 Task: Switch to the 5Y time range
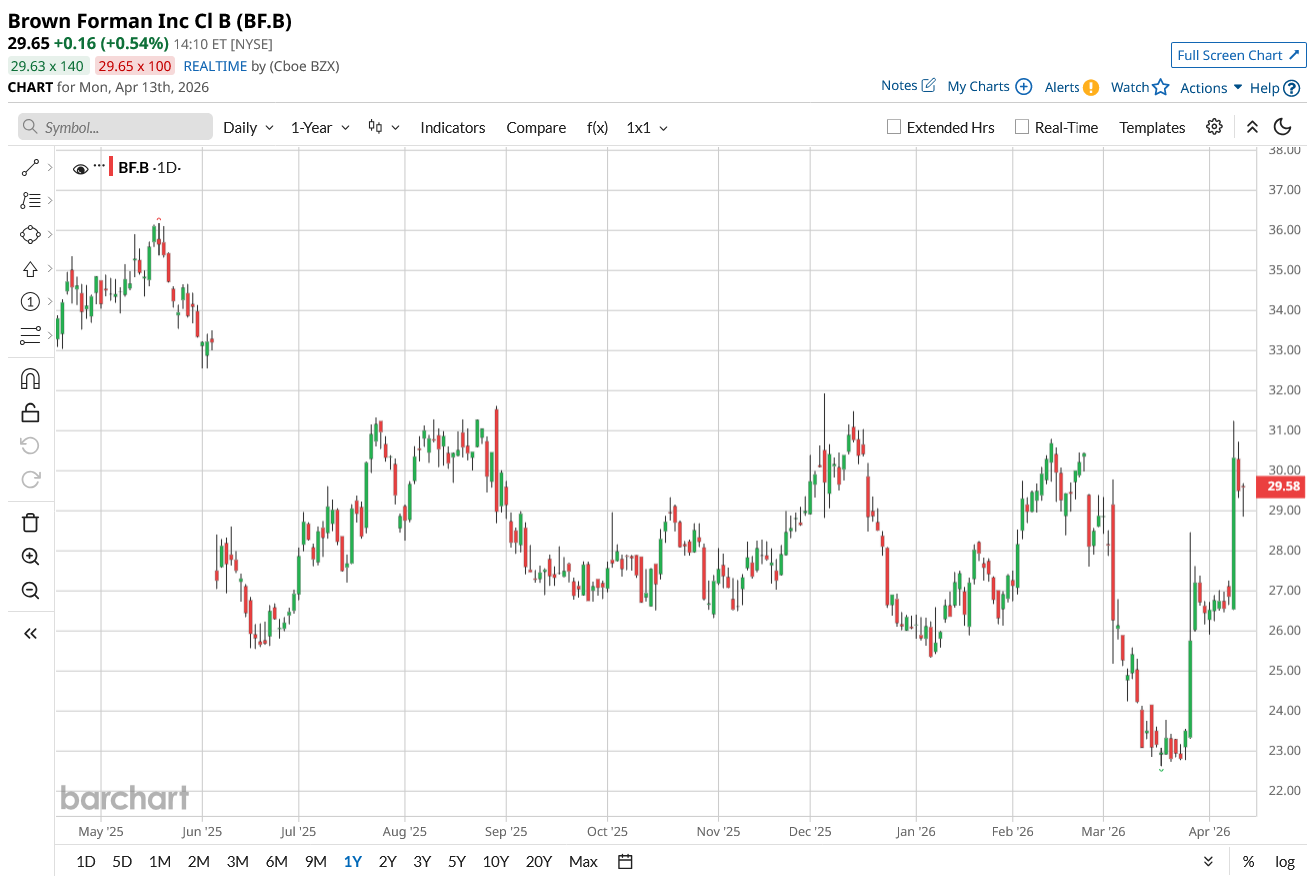point(457,861)
